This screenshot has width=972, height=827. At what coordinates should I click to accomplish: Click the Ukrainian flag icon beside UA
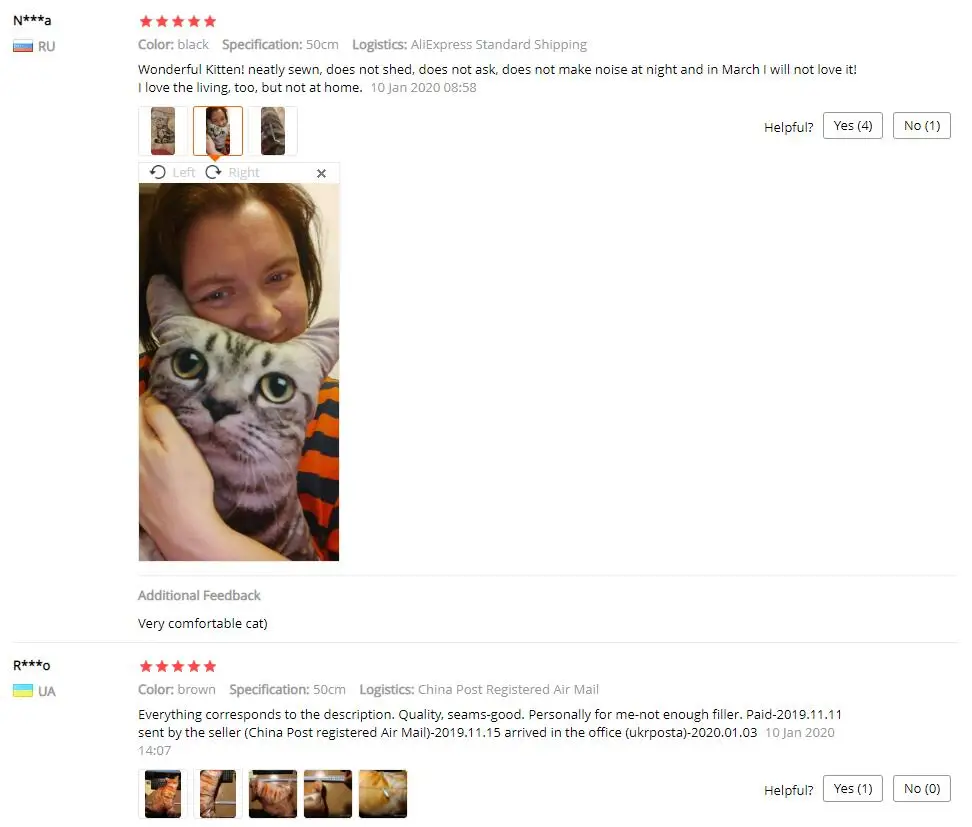click(x=23, y=691)
